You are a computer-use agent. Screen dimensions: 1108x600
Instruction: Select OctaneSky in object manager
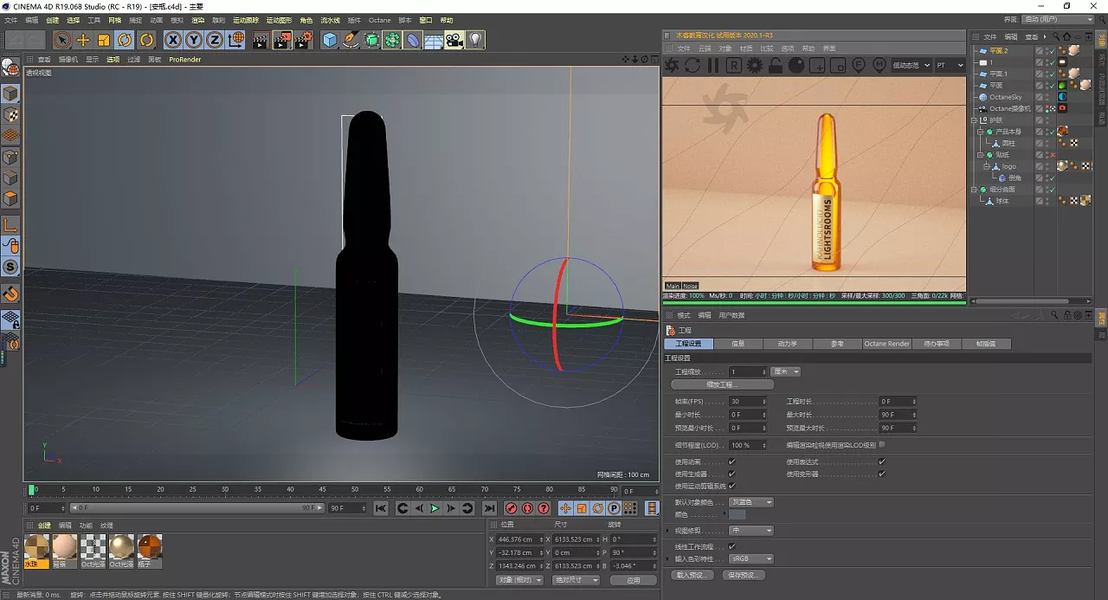coord(1006,97)
